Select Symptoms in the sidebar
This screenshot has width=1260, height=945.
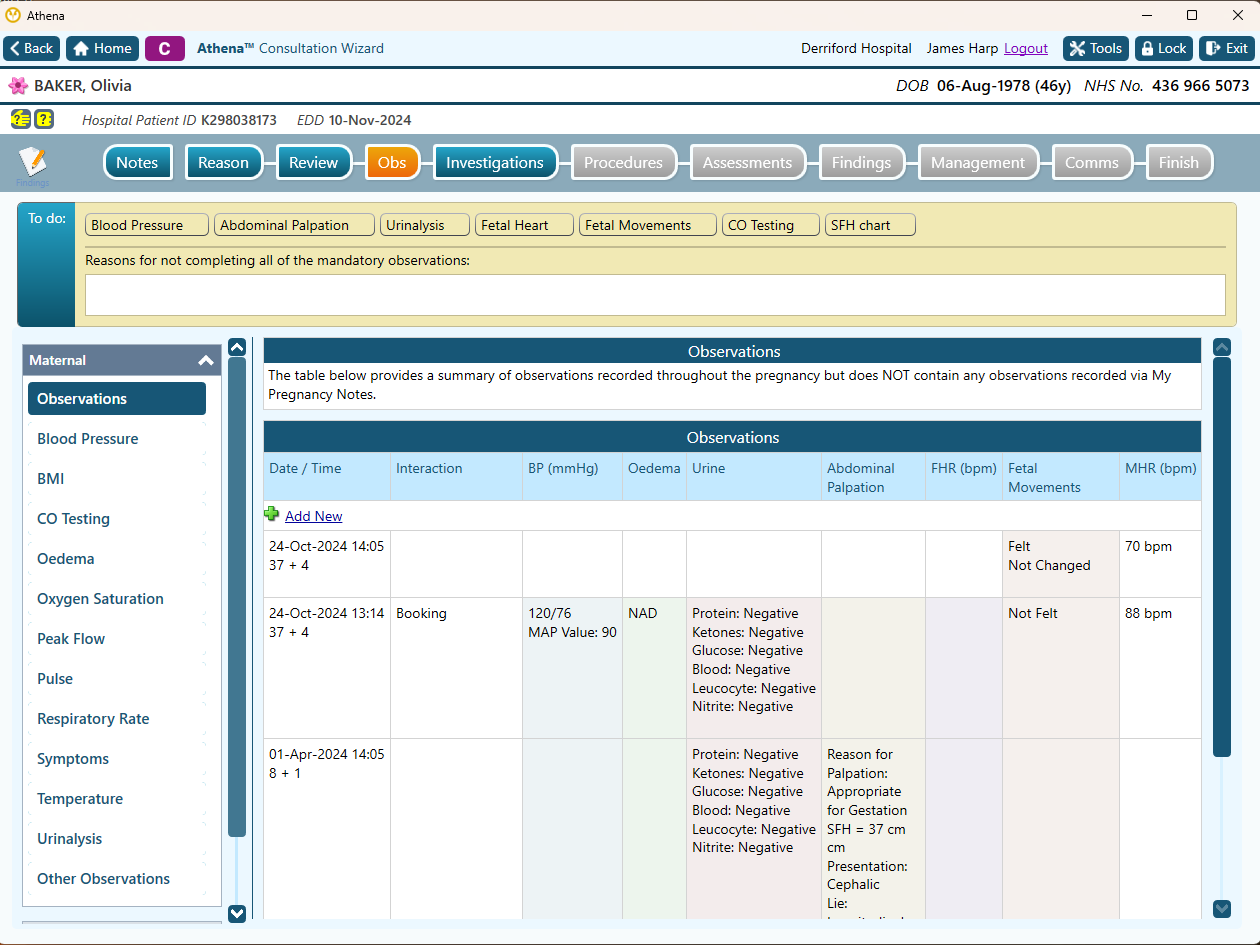[117, 759]
